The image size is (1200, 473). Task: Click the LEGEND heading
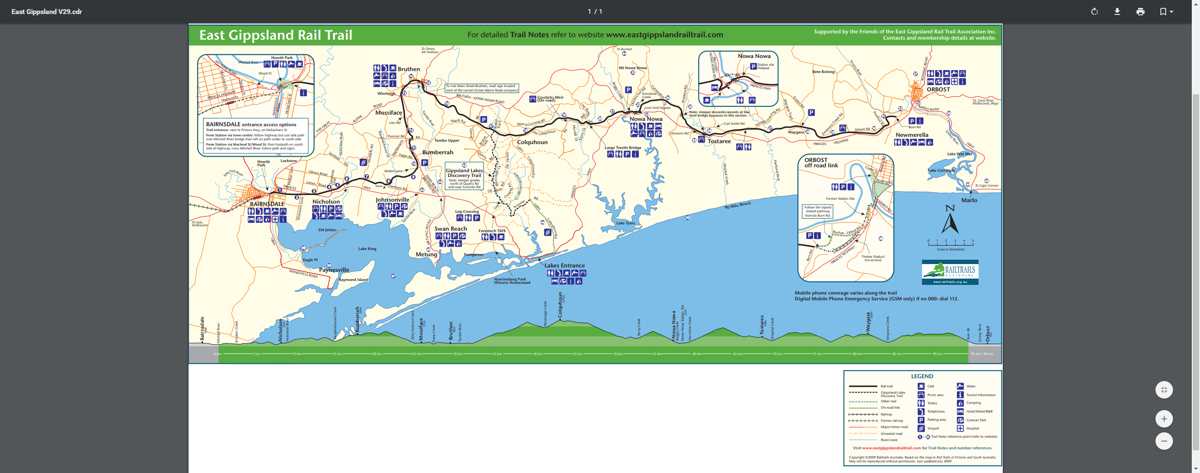tap(921, 376)
